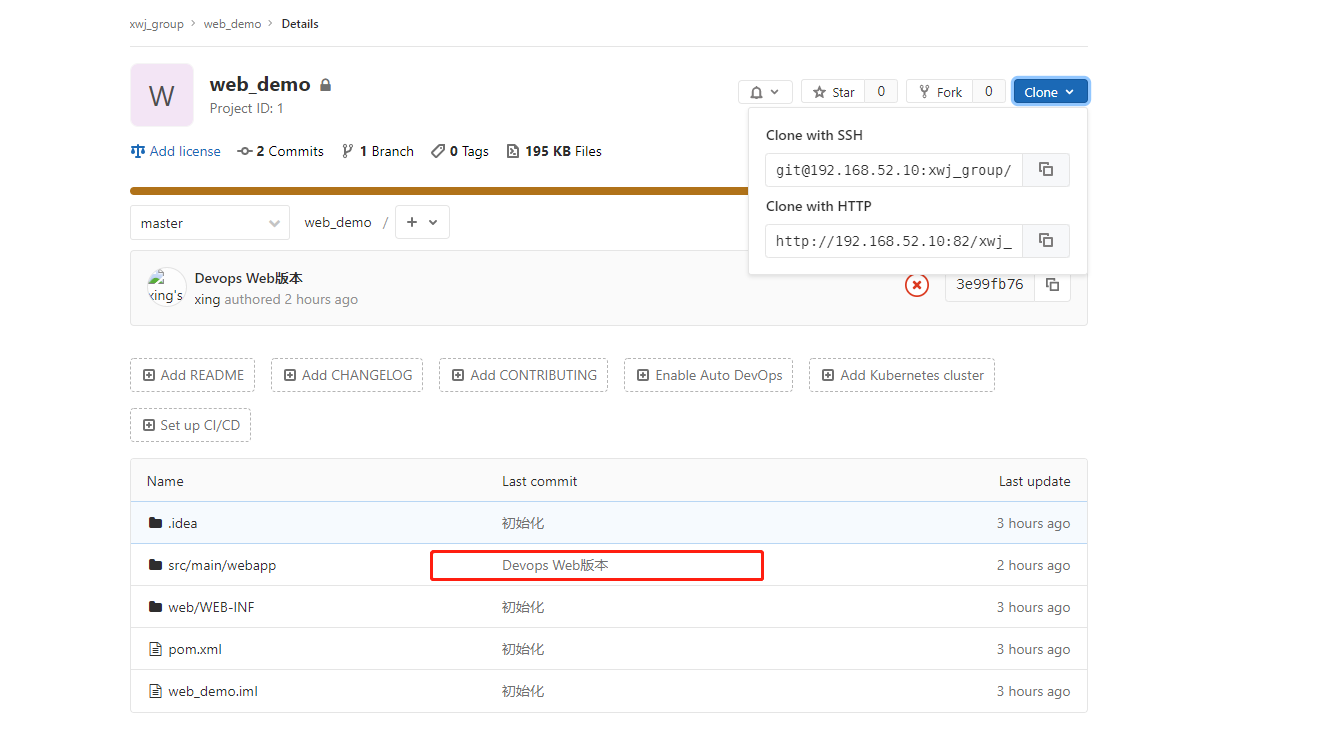The image size is (1323, 737).
Task: Collapse the Clone dropdown button
Action: pos(1050,92)
